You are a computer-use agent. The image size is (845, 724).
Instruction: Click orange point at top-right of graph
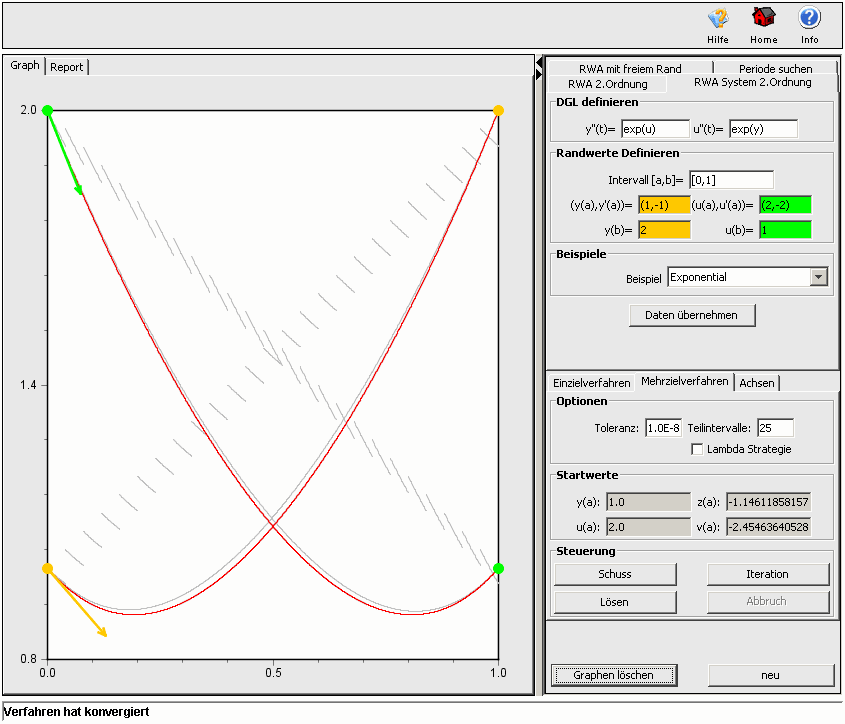498,110
